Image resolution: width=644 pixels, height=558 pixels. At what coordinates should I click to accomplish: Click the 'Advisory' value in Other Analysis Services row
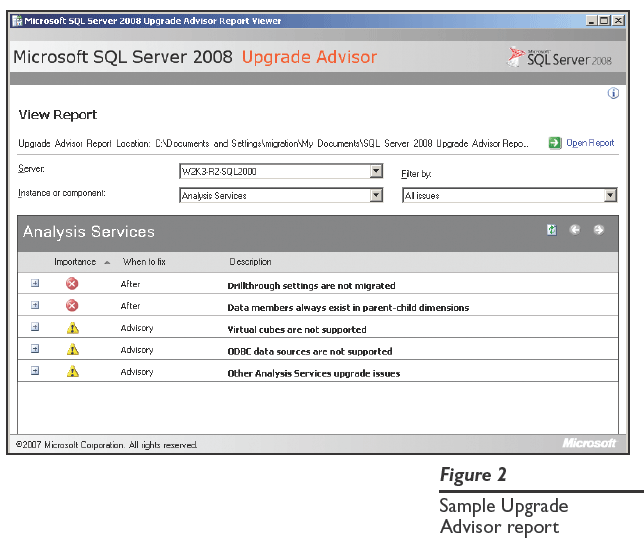[x=137, y=372]
